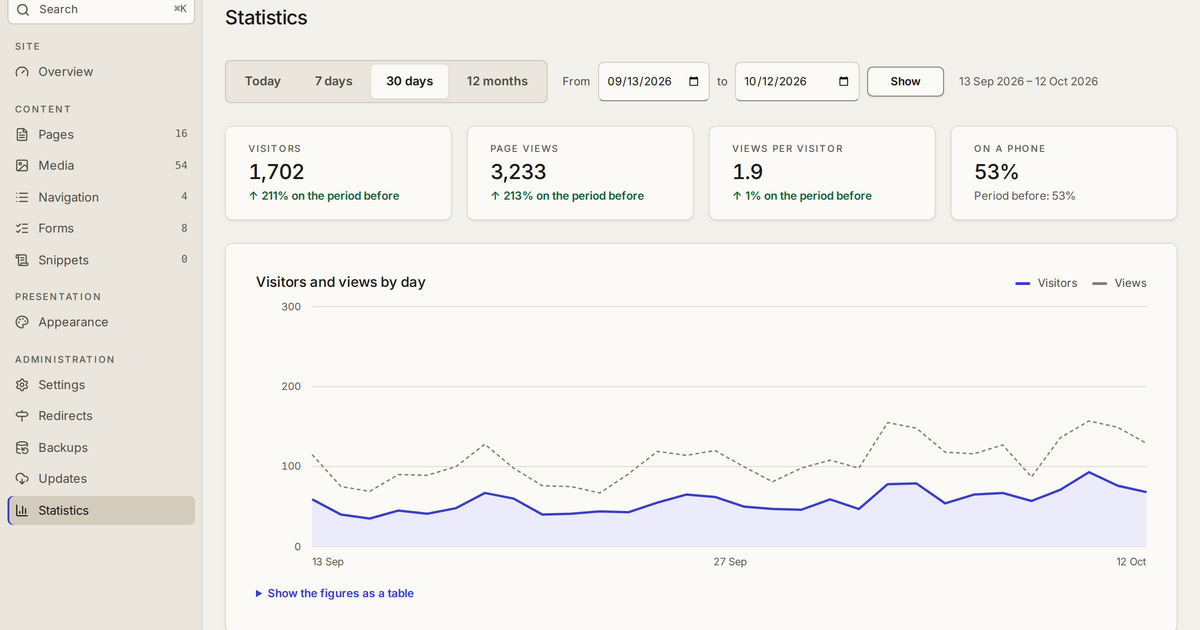Click the Media image icon
Viewport: 1200px width, 630px height.
[x=23, y=166]
